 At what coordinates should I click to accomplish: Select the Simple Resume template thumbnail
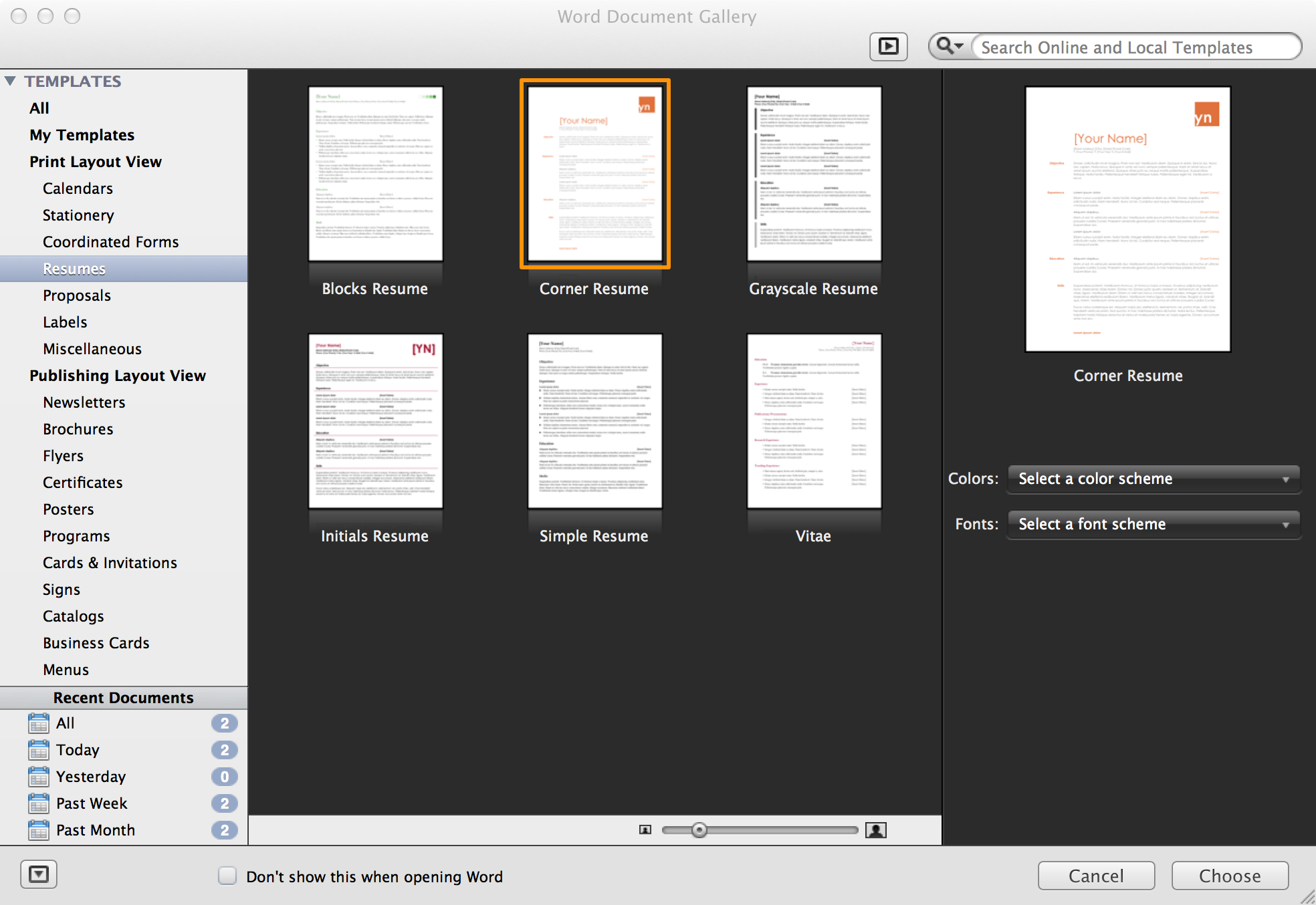coord(595,421)
